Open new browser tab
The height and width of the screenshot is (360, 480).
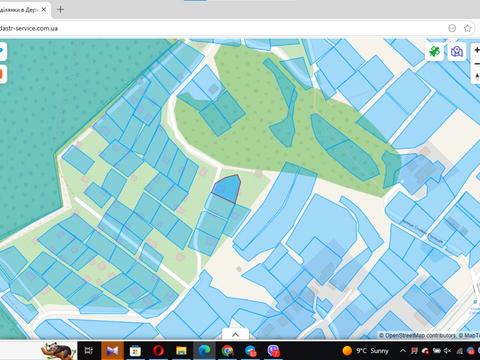[60, 10]
